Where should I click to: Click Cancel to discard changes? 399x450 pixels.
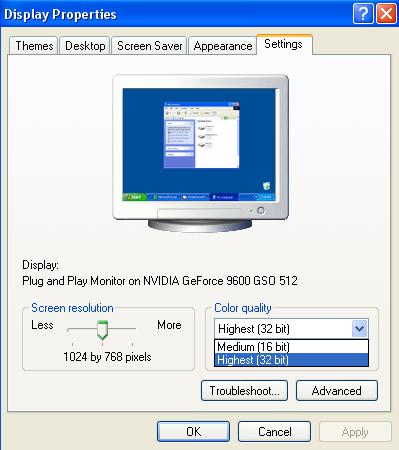(x=274, y=432)
